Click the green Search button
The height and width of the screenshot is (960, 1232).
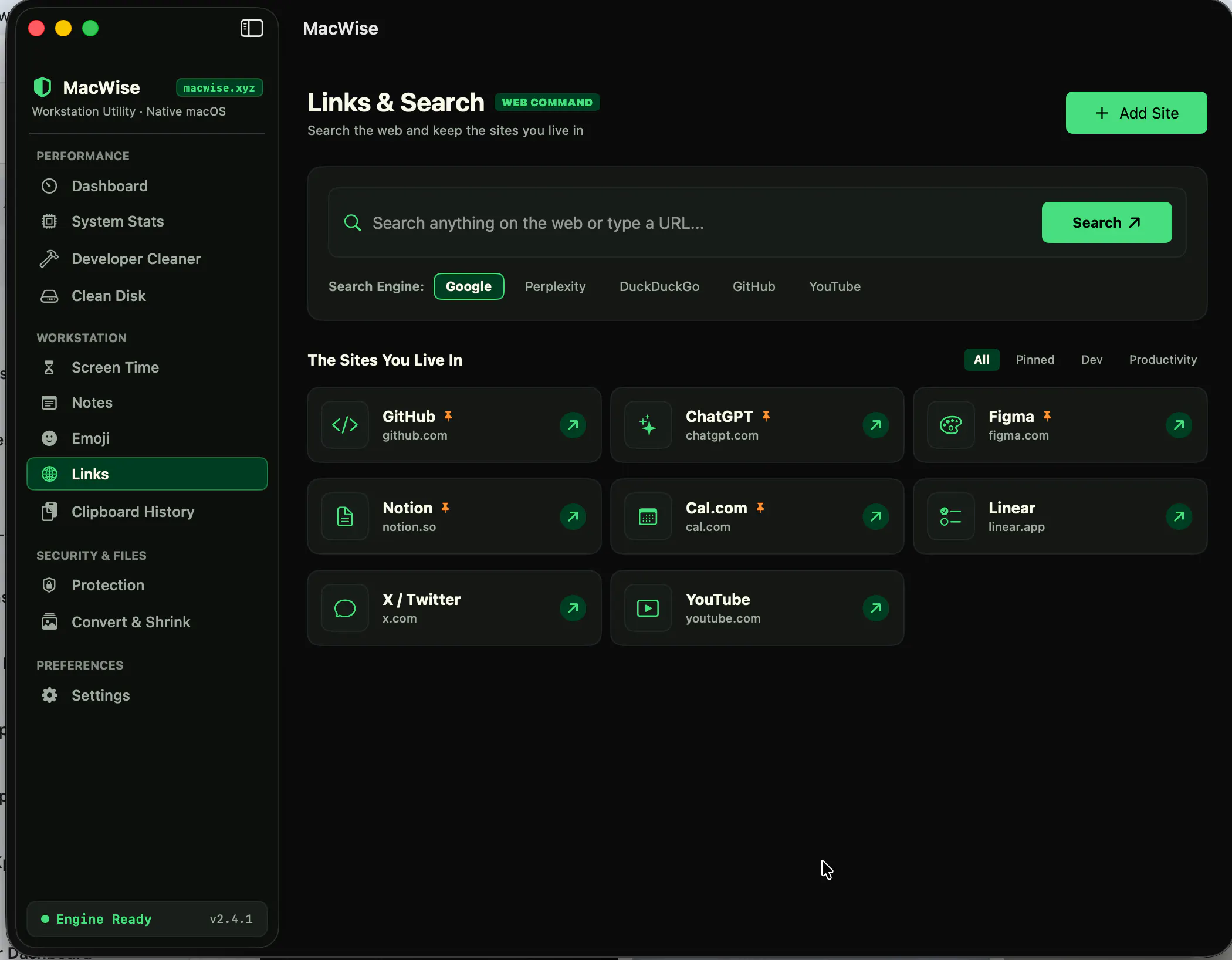tap(1106, 222)
